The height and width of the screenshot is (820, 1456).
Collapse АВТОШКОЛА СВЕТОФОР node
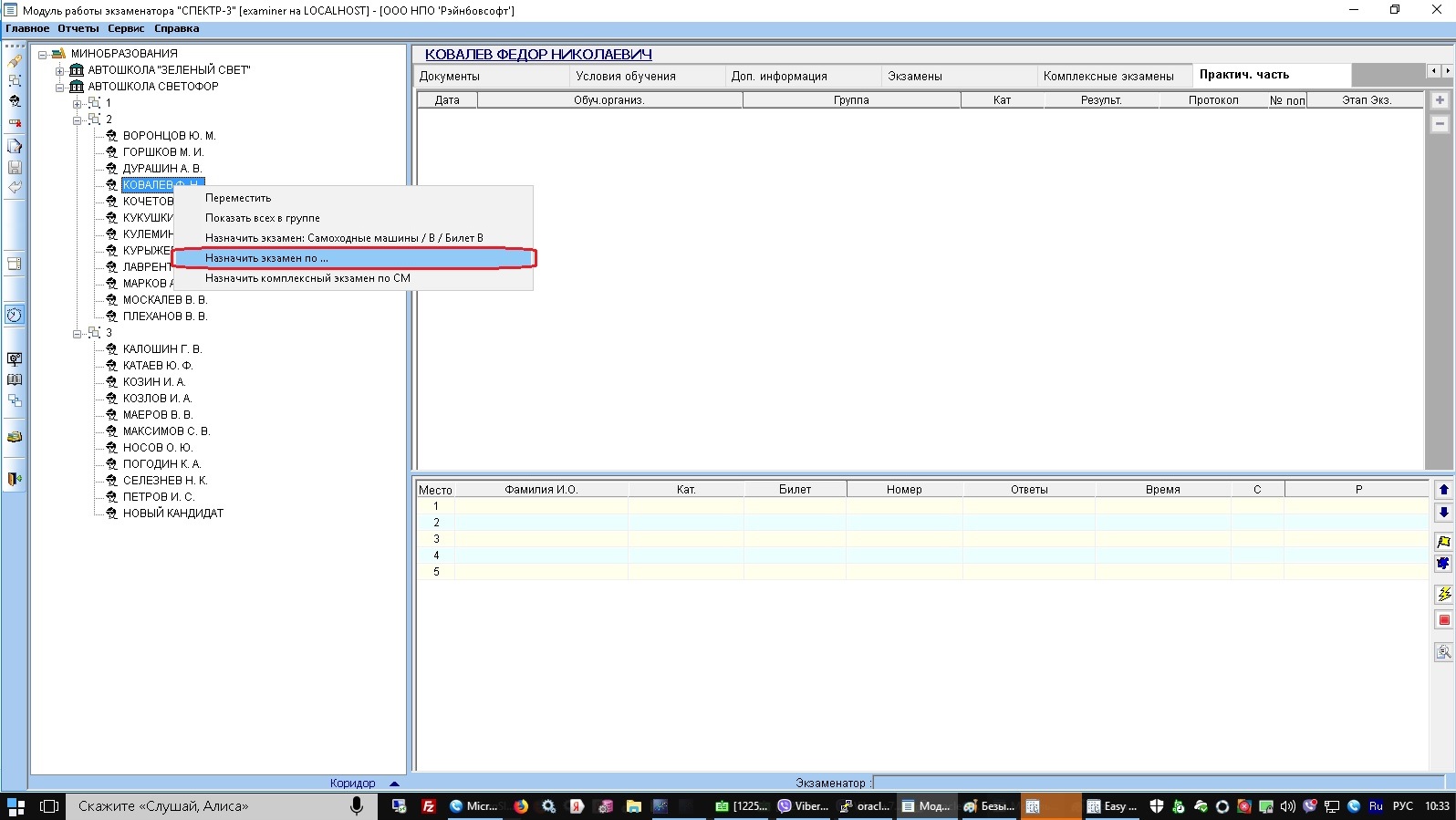click(x=59, y=87)
